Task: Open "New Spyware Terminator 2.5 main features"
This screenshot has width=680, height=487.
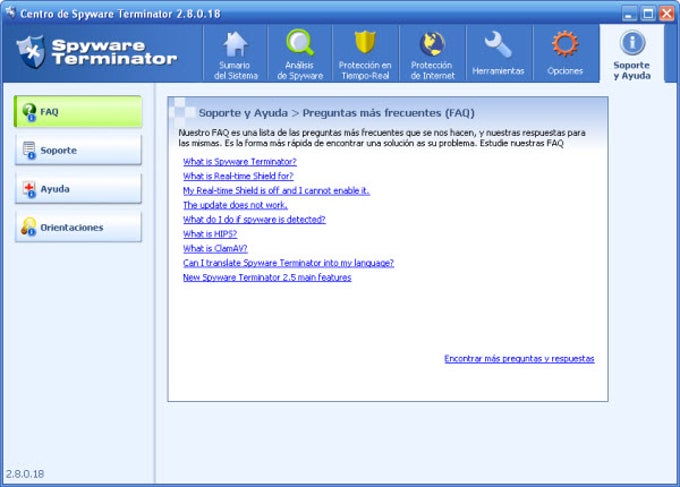Action: click(267, 277)
